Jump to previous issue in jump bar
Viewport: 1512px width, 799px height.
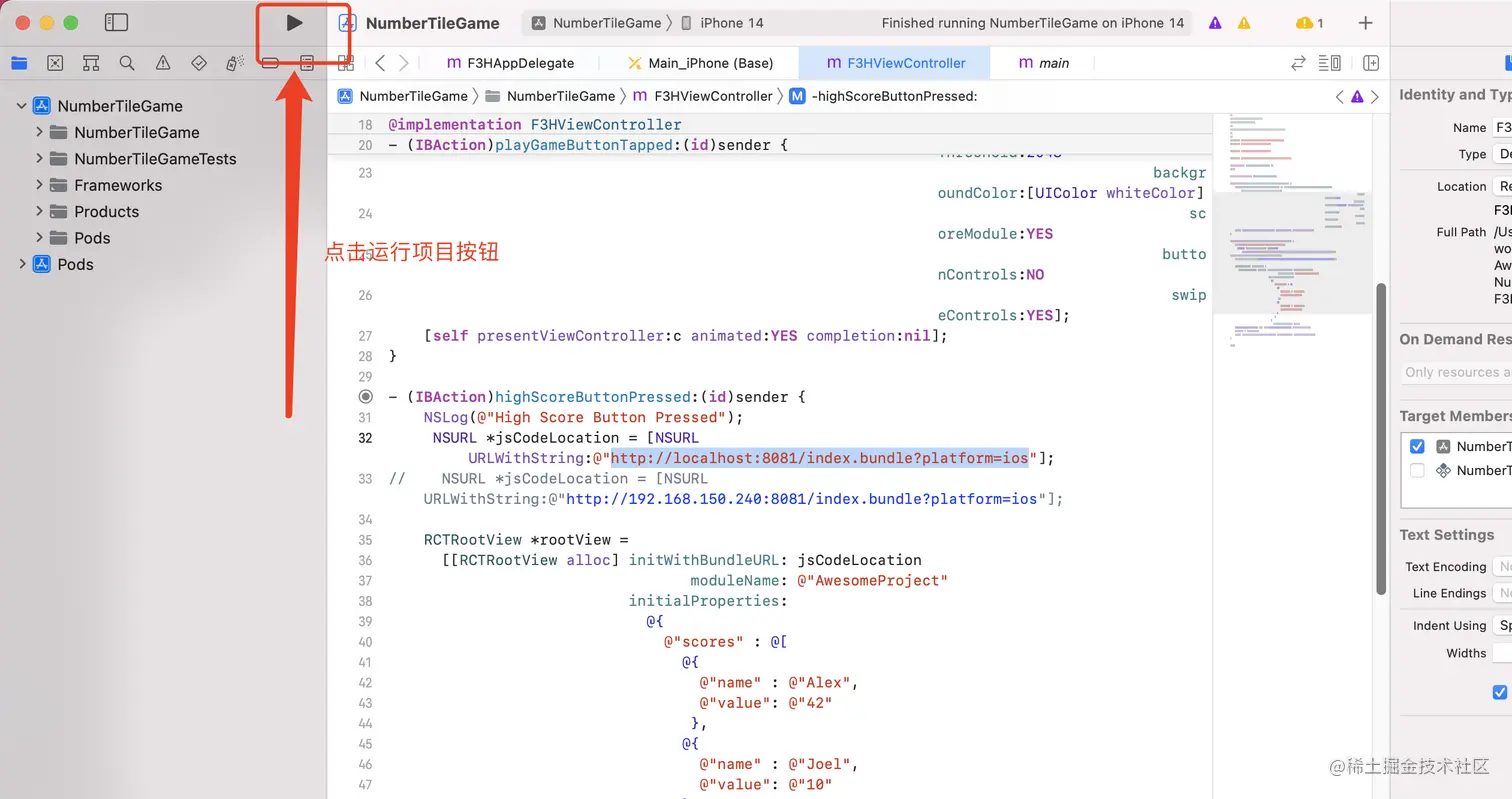tap(1340, 97)
